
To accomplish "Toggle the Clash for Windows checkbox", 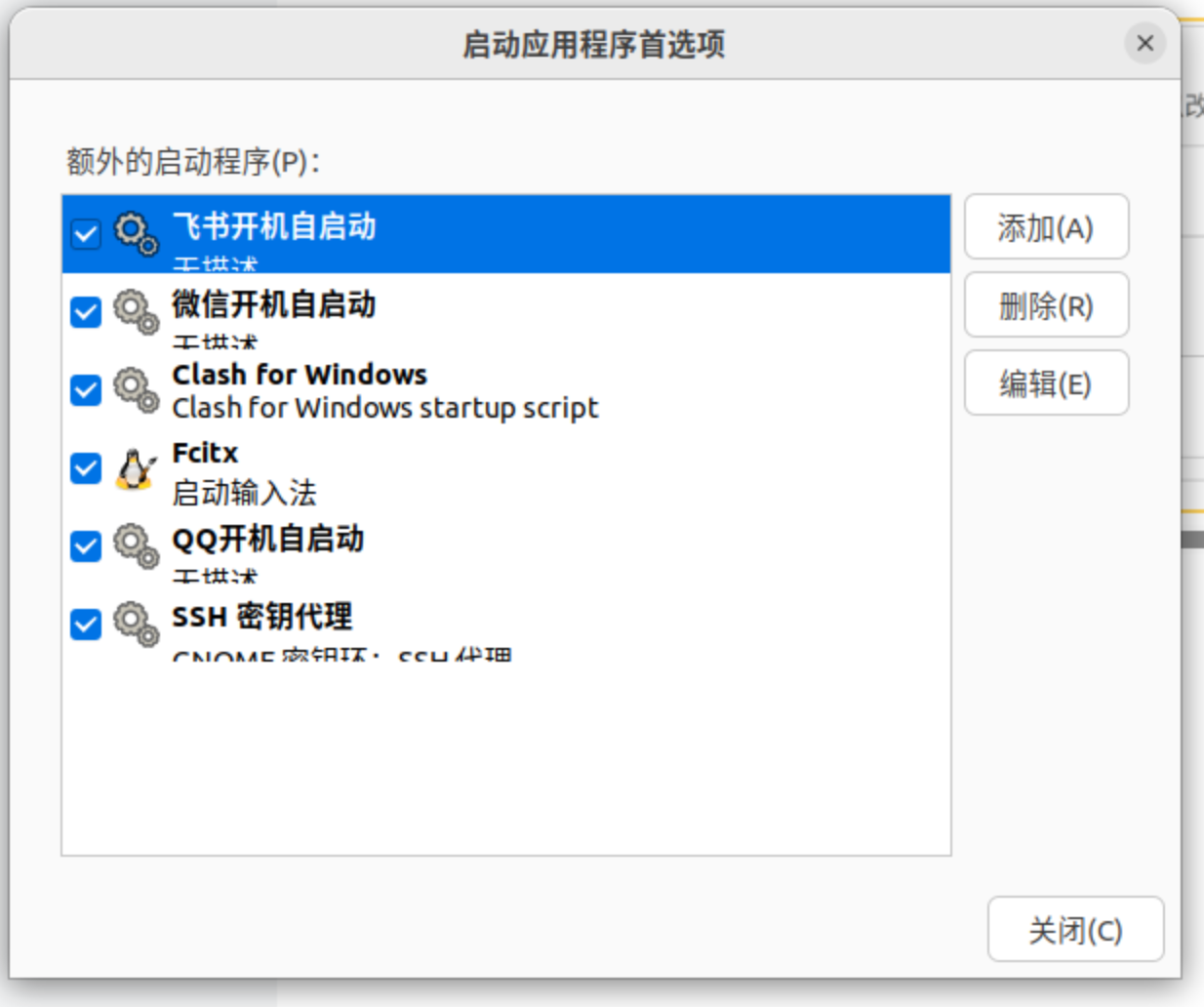I will [x=86, y=390].
